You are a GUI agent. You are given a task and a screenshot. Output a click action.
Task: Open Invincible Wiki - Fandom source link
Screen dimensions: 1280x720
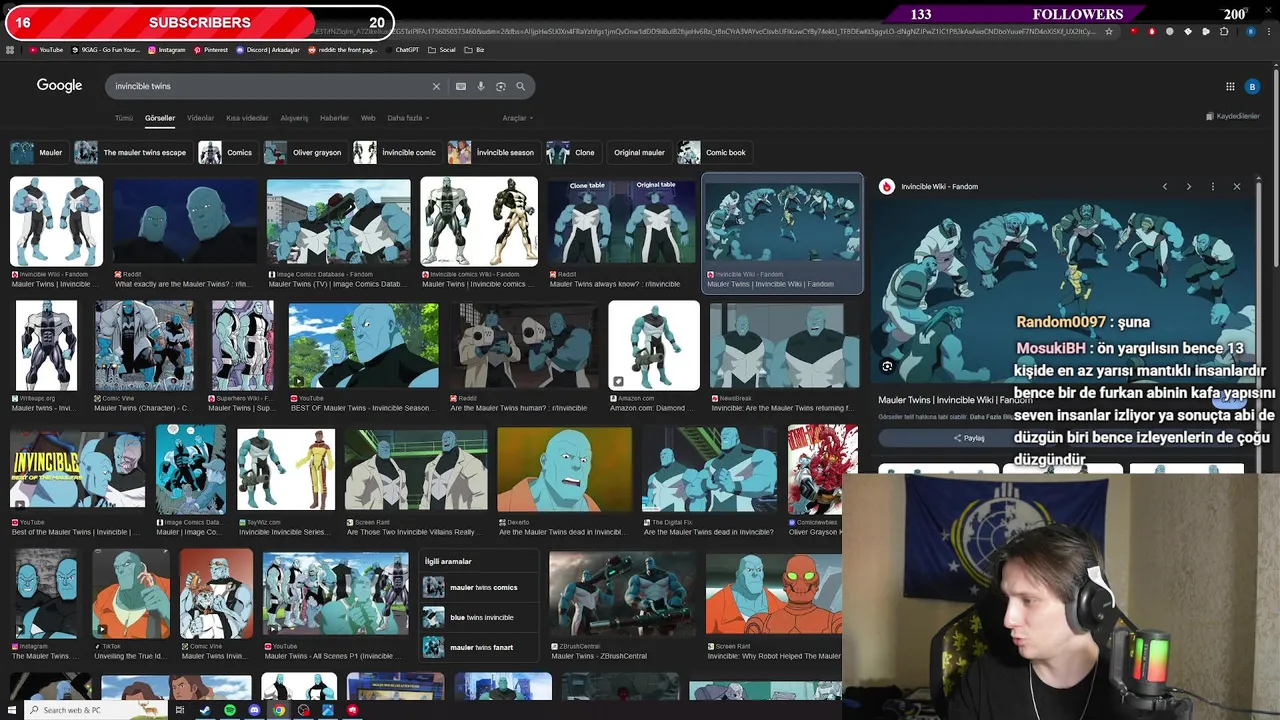(x=938, y=186)
